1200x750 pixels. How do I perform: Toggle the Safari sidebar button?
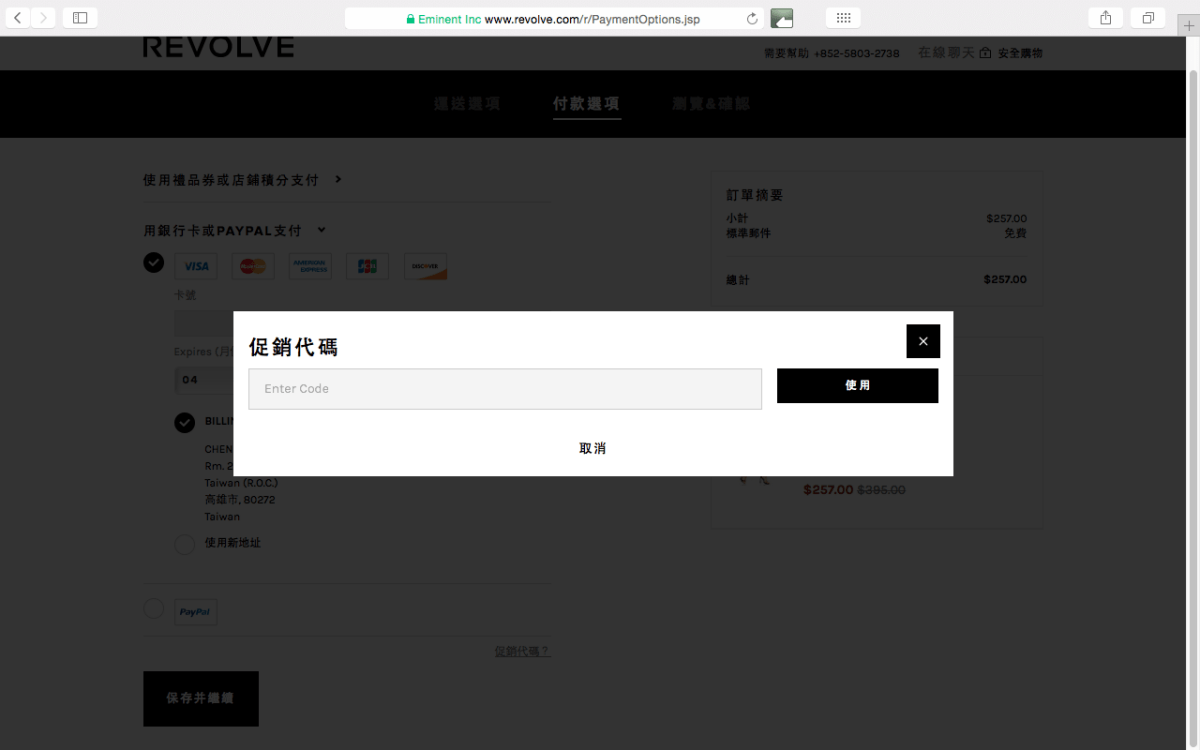[80, 18]
